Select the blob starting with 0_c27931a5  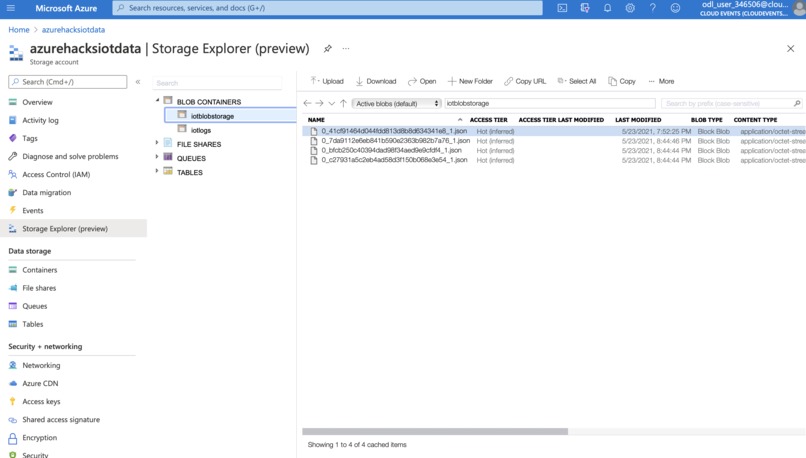point(394,160)
